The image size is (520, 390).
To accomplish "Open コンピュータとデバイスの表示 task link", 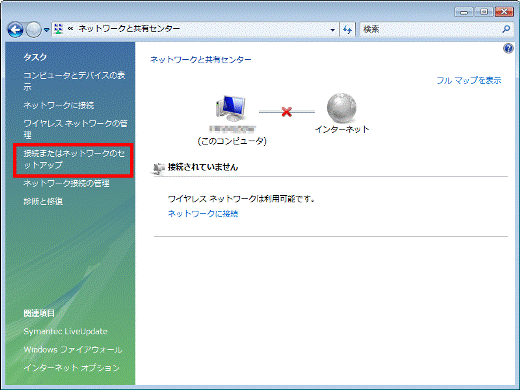I will click(x=74, y=81).
